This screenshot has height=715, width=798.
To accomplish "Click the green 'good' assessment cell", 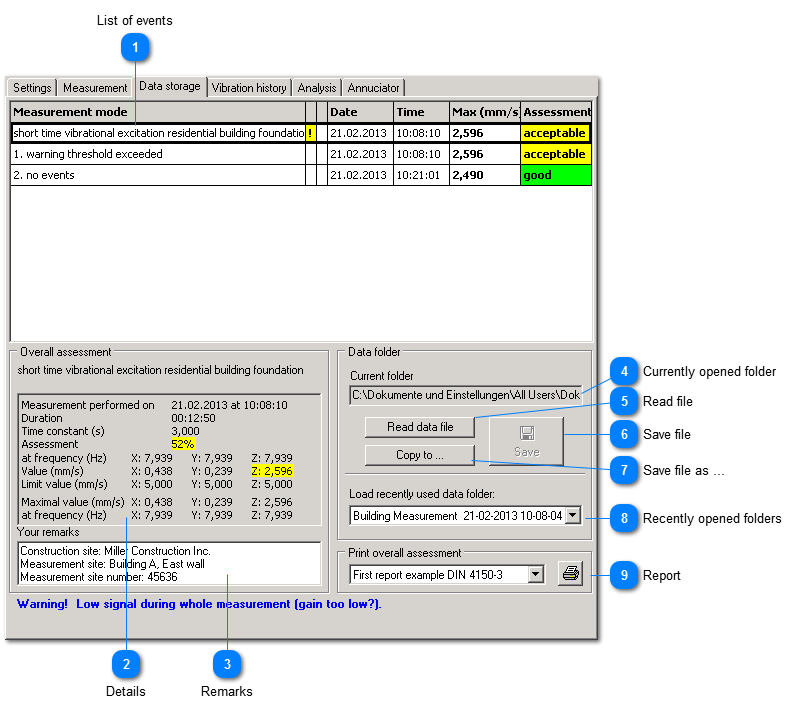I will [x=555, y=176].
